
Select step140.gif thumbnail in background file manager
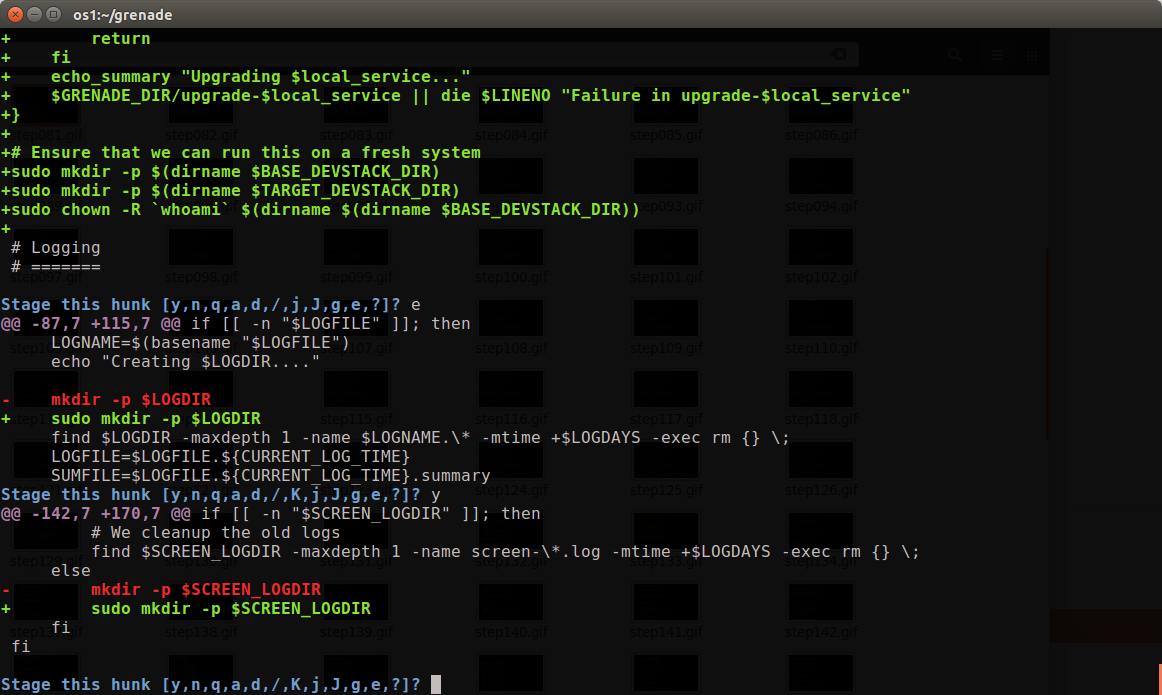click(511, 602)
